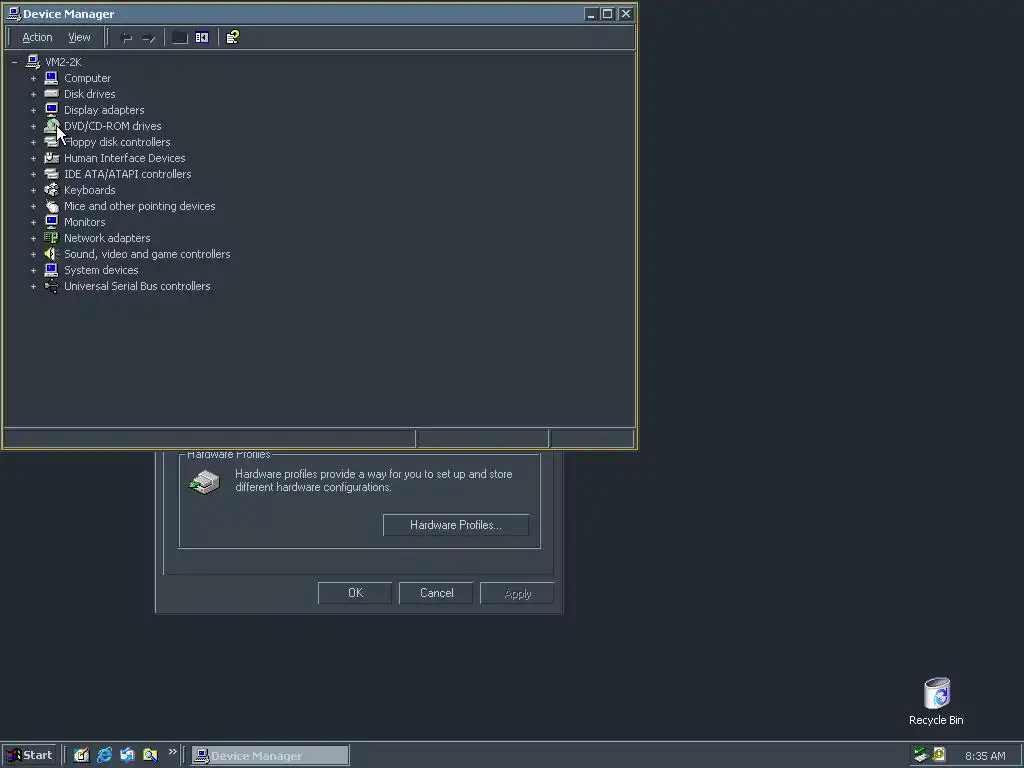Select the Keyboards icon
This screenshot has height=768, width=1024.
(52, 189)
